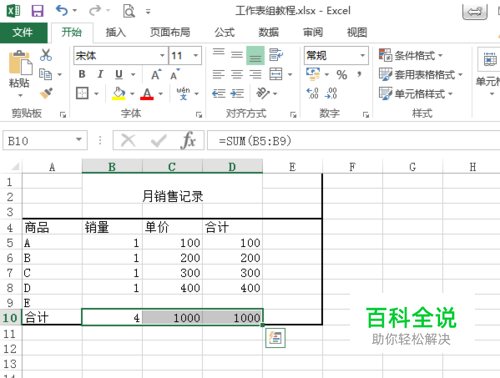500x378 pixels.
Task: Switch to the 数据 Data tab
Action: (268, 32)
